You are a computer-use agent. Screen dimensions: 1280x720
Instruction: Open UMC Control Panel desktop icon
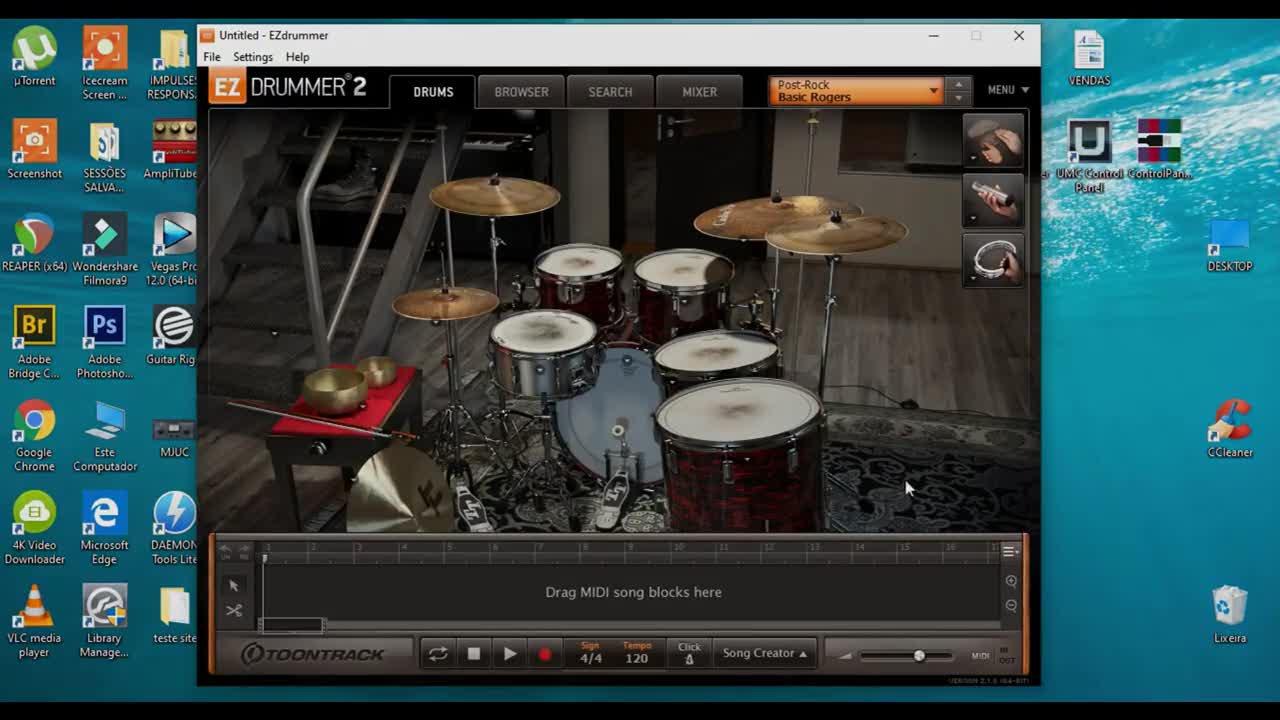pos(1090,157)
